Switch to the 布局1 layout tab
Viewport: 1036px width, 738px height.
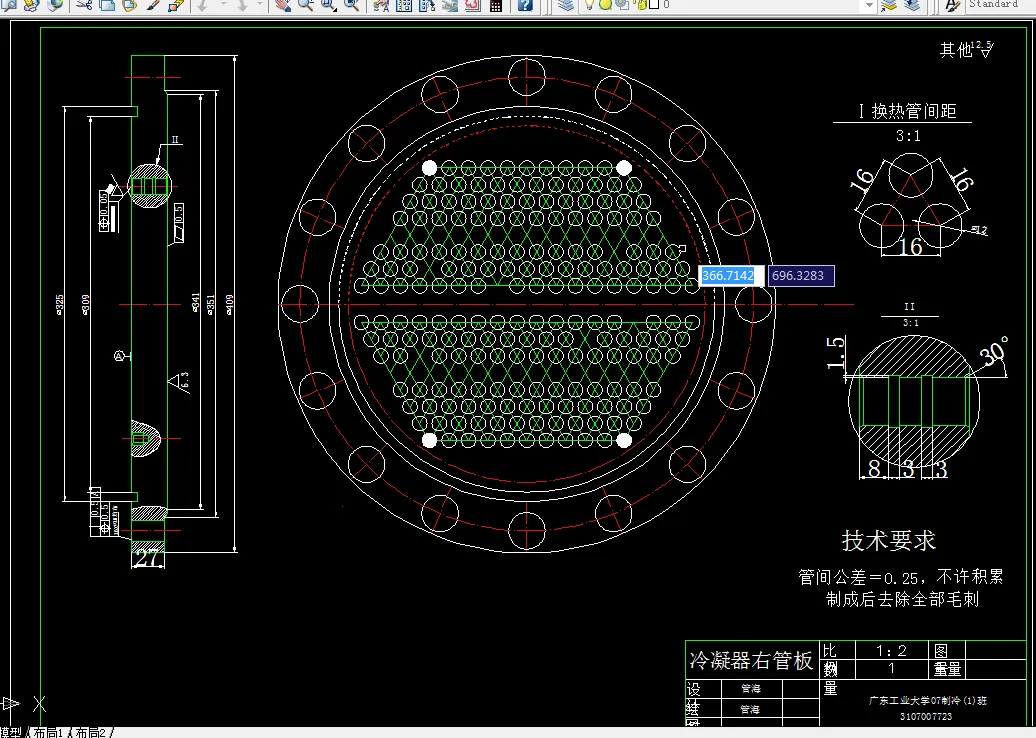coord(48,732)
